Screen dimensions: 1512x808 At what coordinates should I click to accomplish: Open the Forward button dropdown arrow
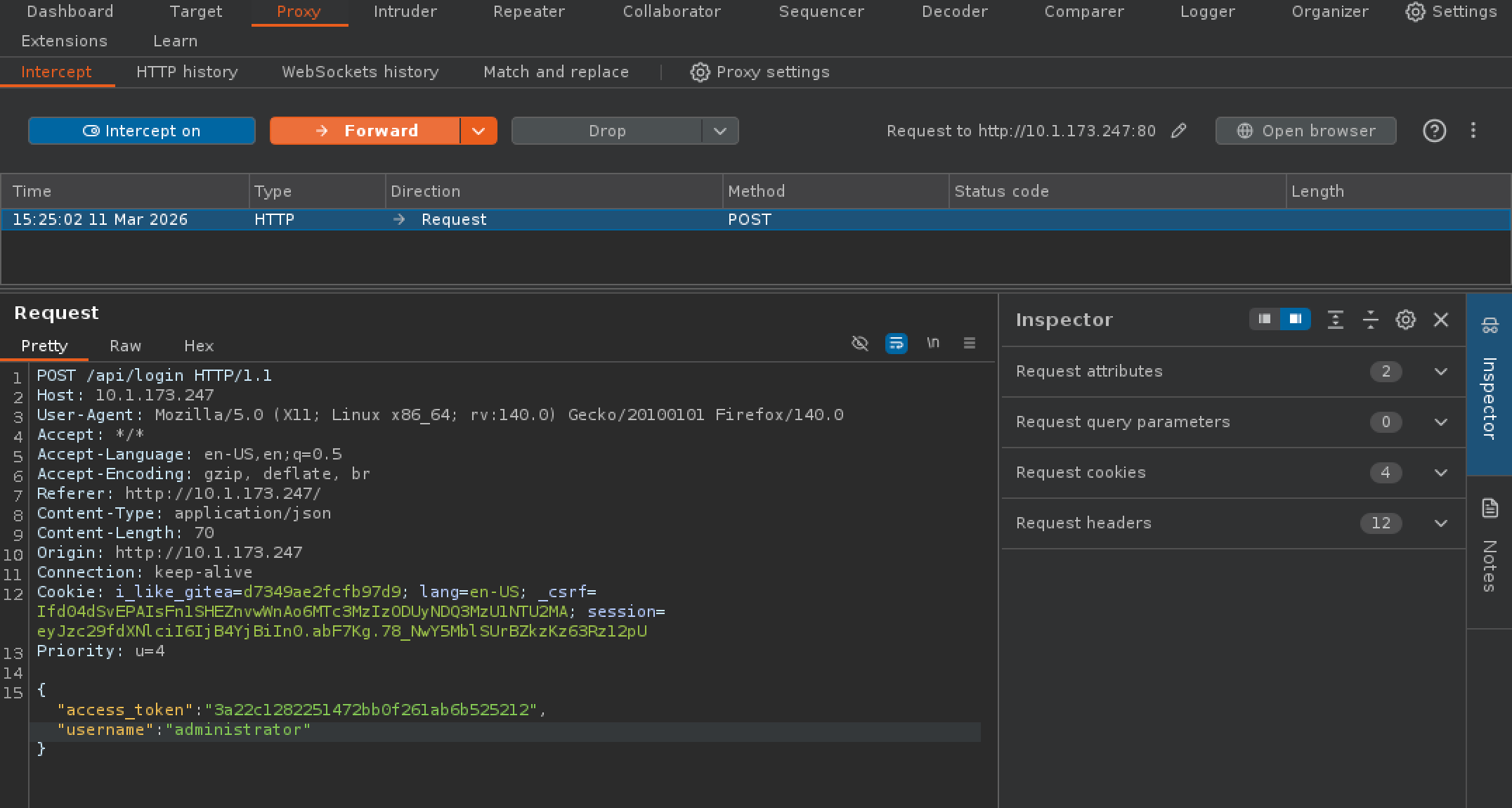[478, 131]
